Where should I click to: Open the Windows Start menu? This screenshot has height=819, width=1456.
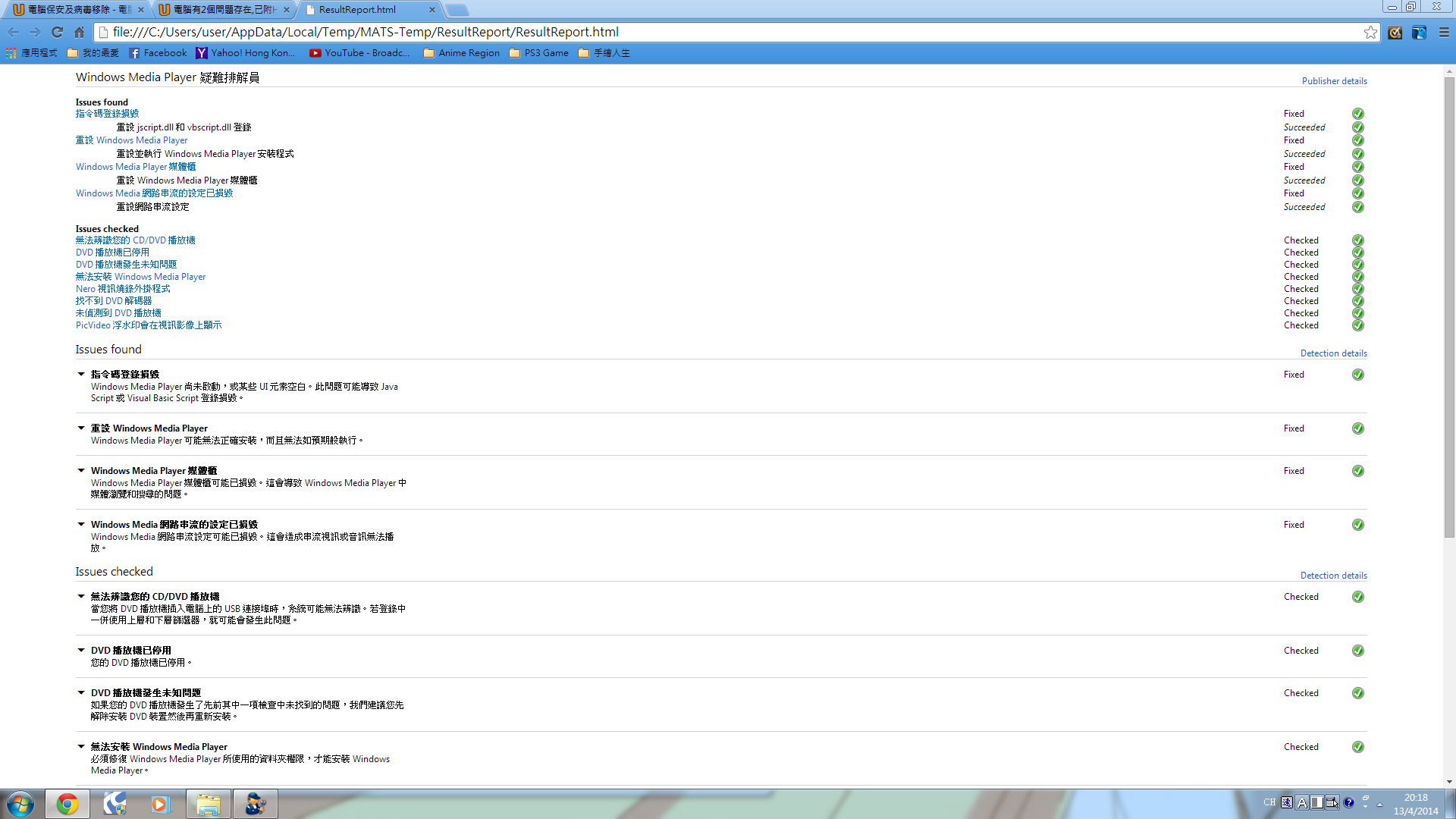tap(20, 804)
